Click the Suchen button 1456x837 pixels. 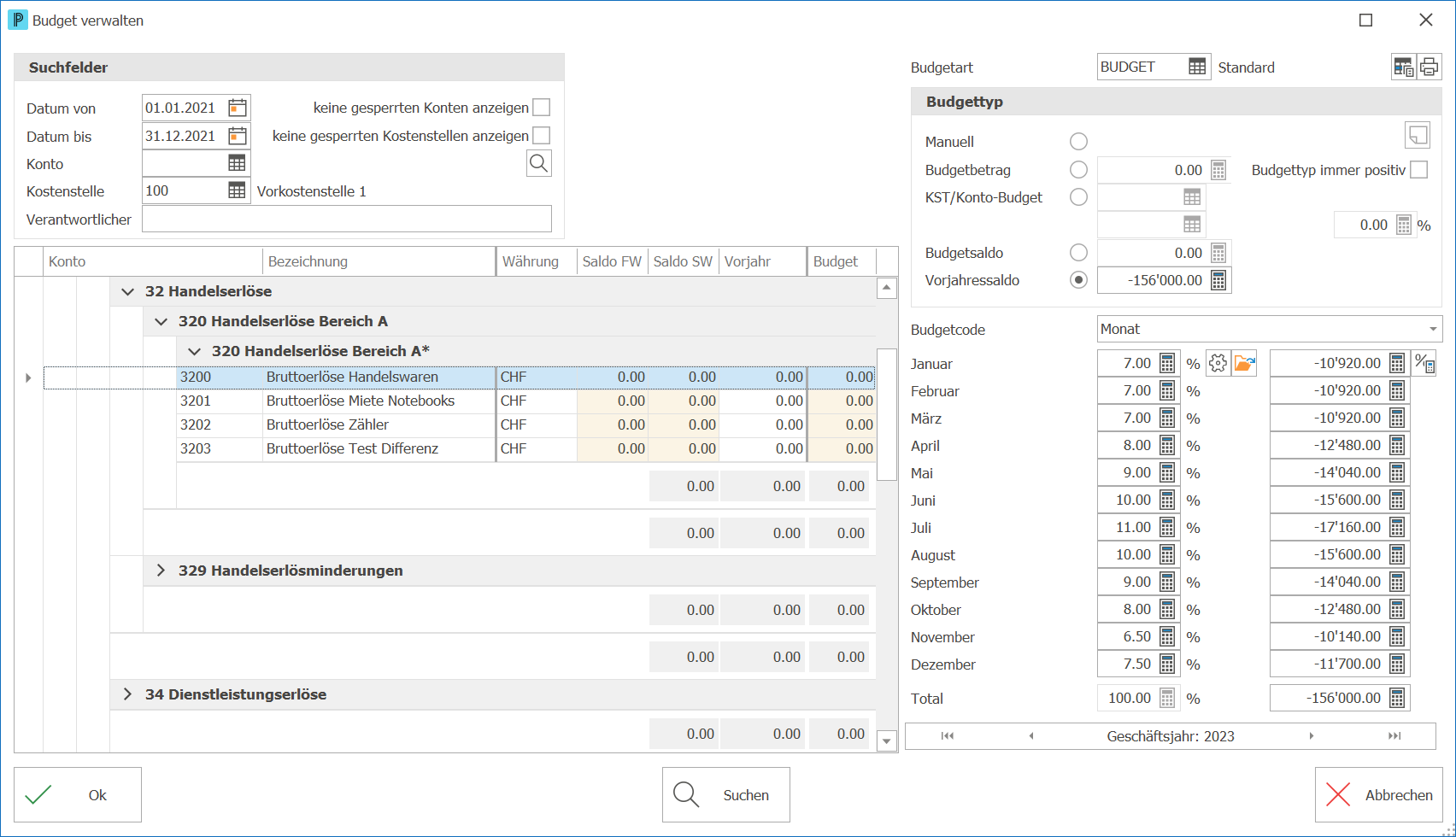[725, 794]
